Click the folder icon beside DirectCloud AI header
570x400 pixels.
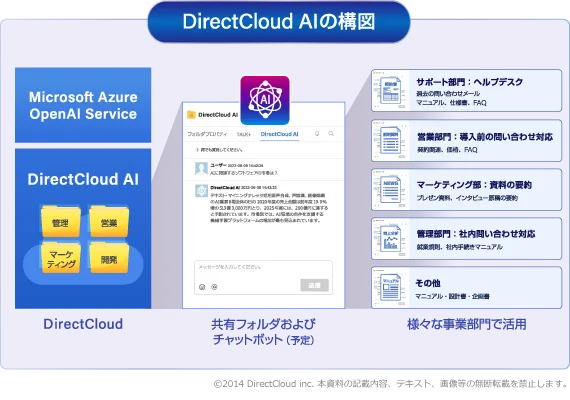tap(191, 115)
